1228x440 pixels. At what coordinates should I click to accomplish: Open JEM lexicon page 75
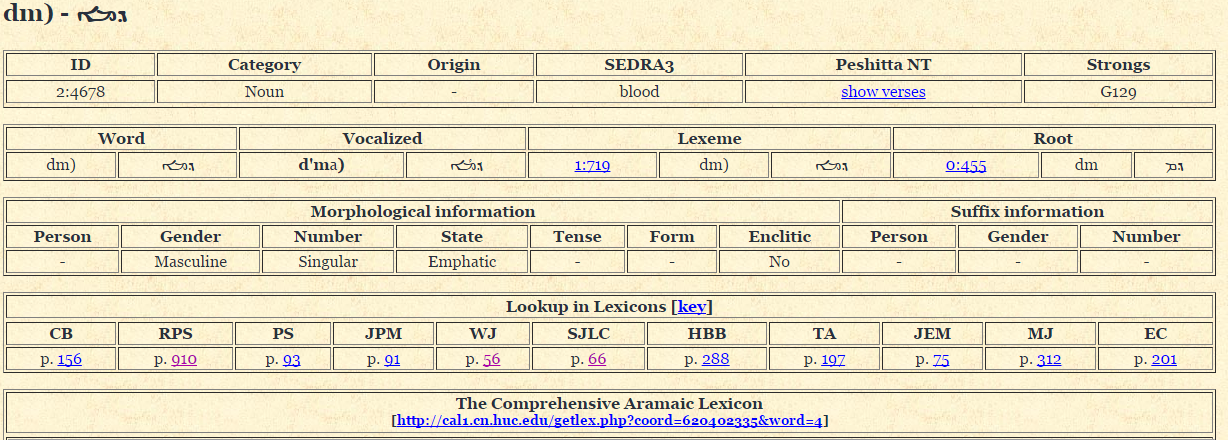[x=941, y=359]
